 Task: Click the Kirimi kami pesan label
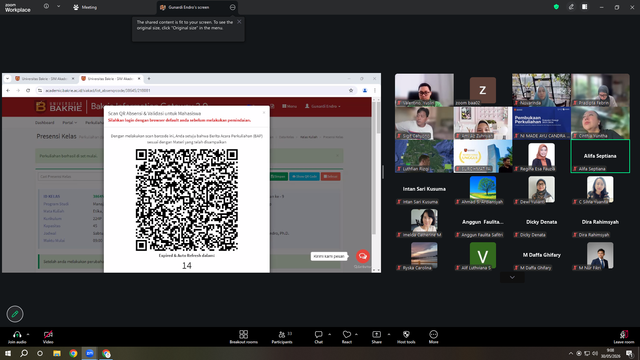tap(329, 256)
